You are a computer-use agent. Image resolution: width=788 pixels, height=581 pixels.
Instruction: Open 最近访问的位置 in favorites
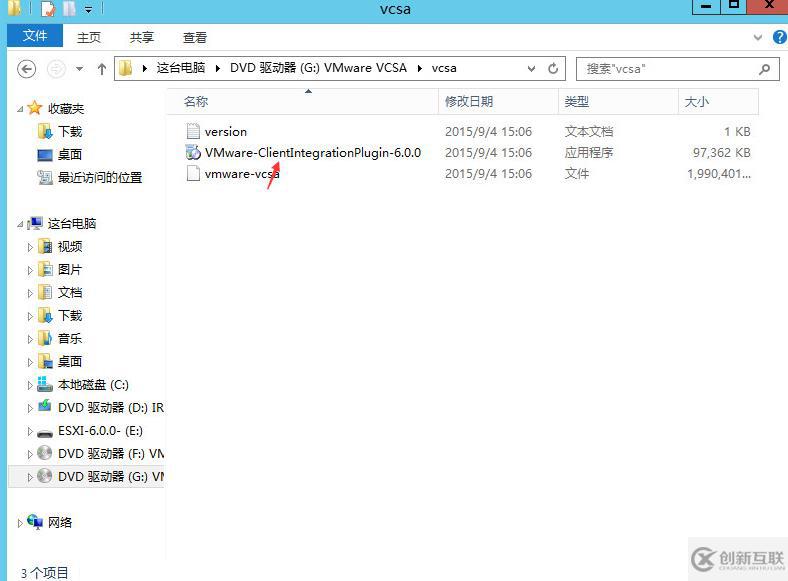(x=100, y=177)
